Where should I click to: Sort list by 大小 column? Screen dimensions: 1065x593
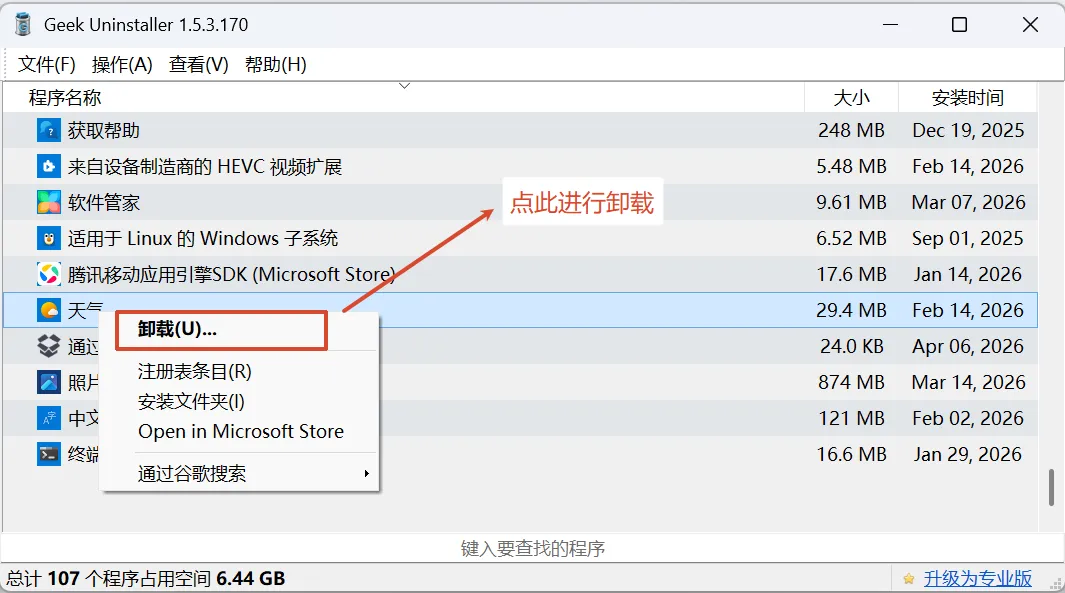[852, 98]
